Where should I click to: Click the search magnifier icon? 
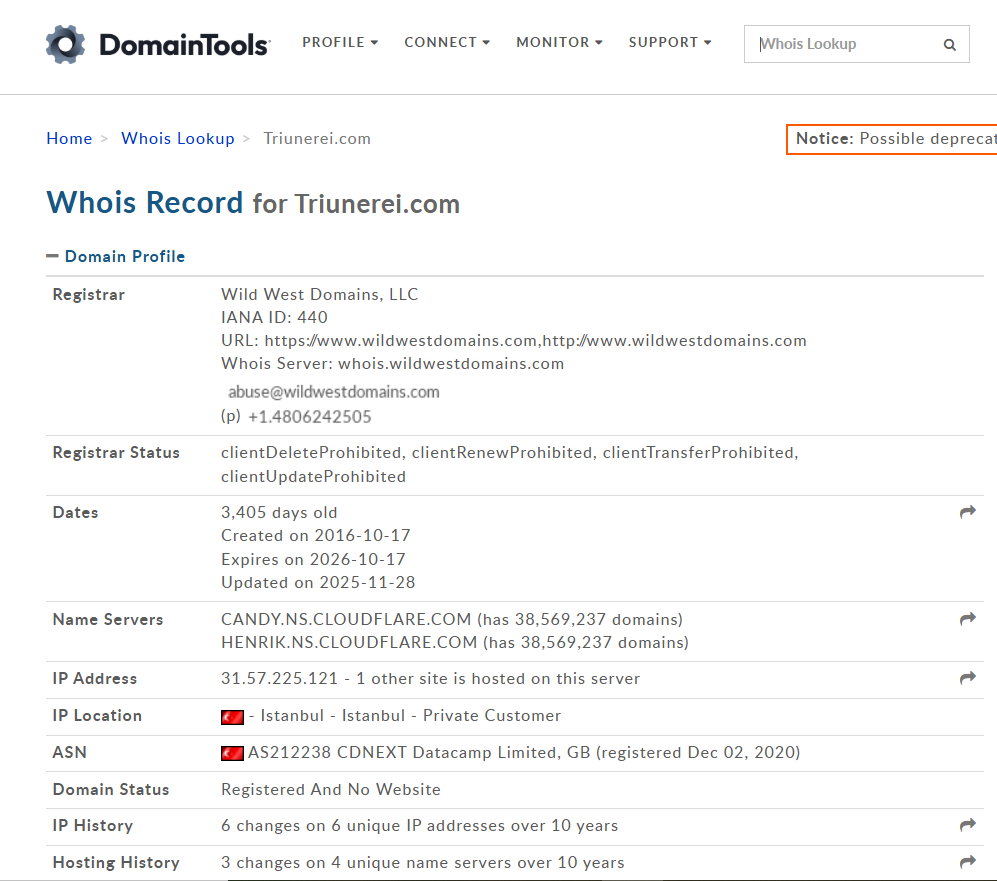(949, 44)
